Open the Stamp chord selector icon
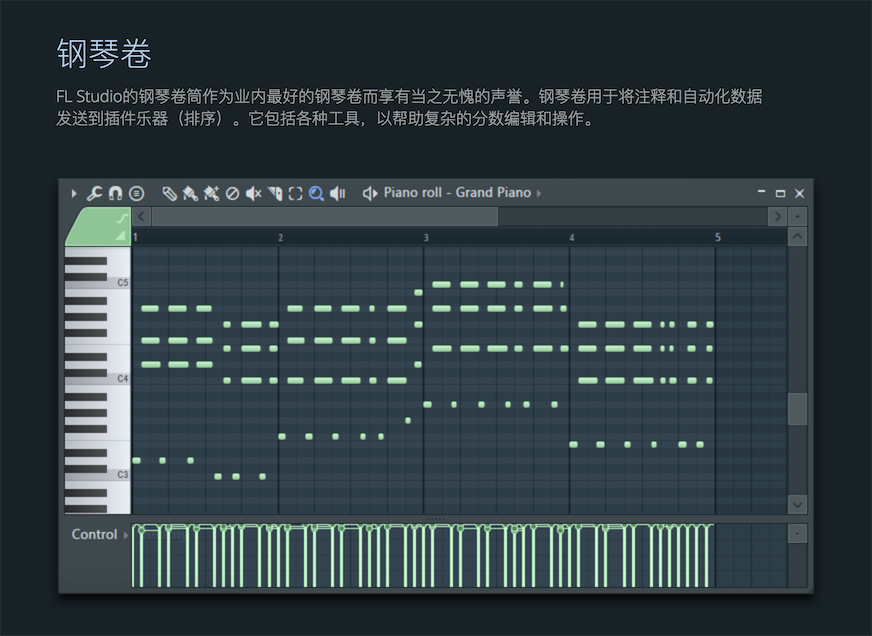872x636 pixels. [x=136, y=193]
